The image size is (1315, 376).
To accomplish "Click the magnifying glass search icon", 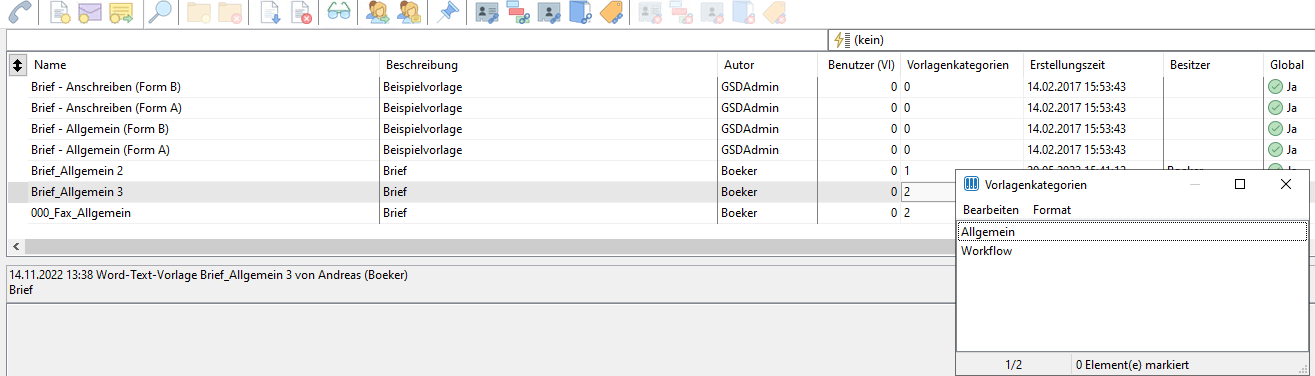I will (x=159, y=12).
